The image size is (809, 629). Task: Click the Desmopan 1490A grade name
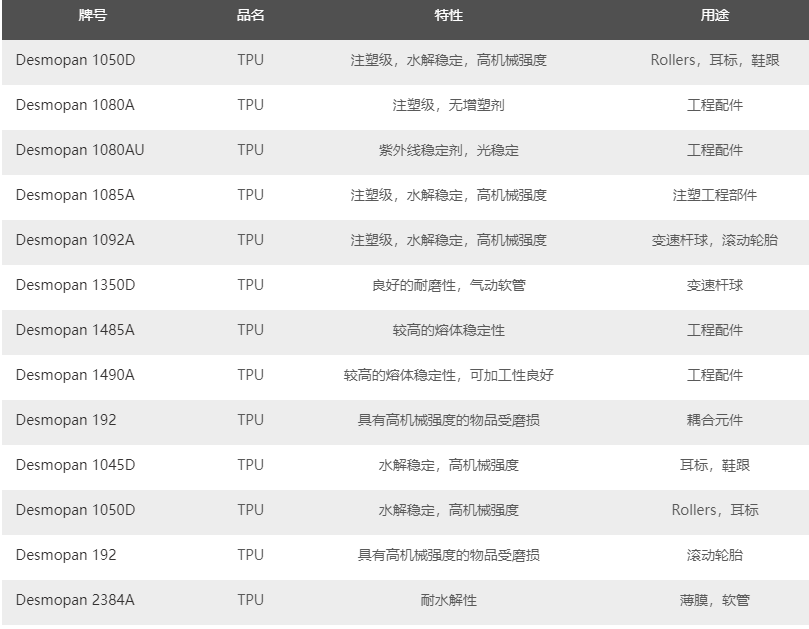point(75,375)
